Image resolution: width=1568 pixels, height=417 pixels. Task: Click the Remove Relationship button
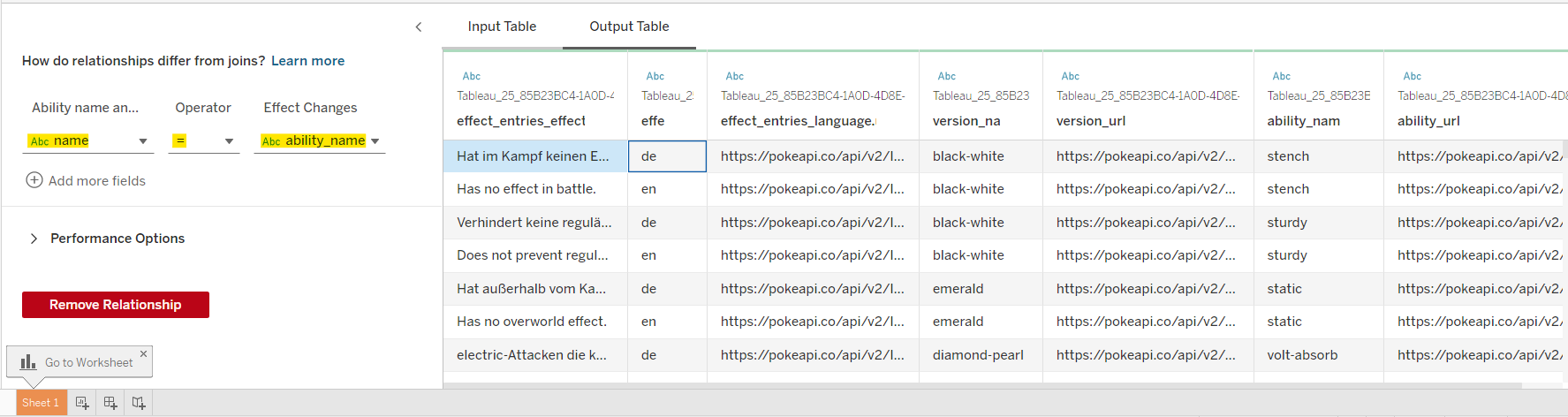point(116,305)
